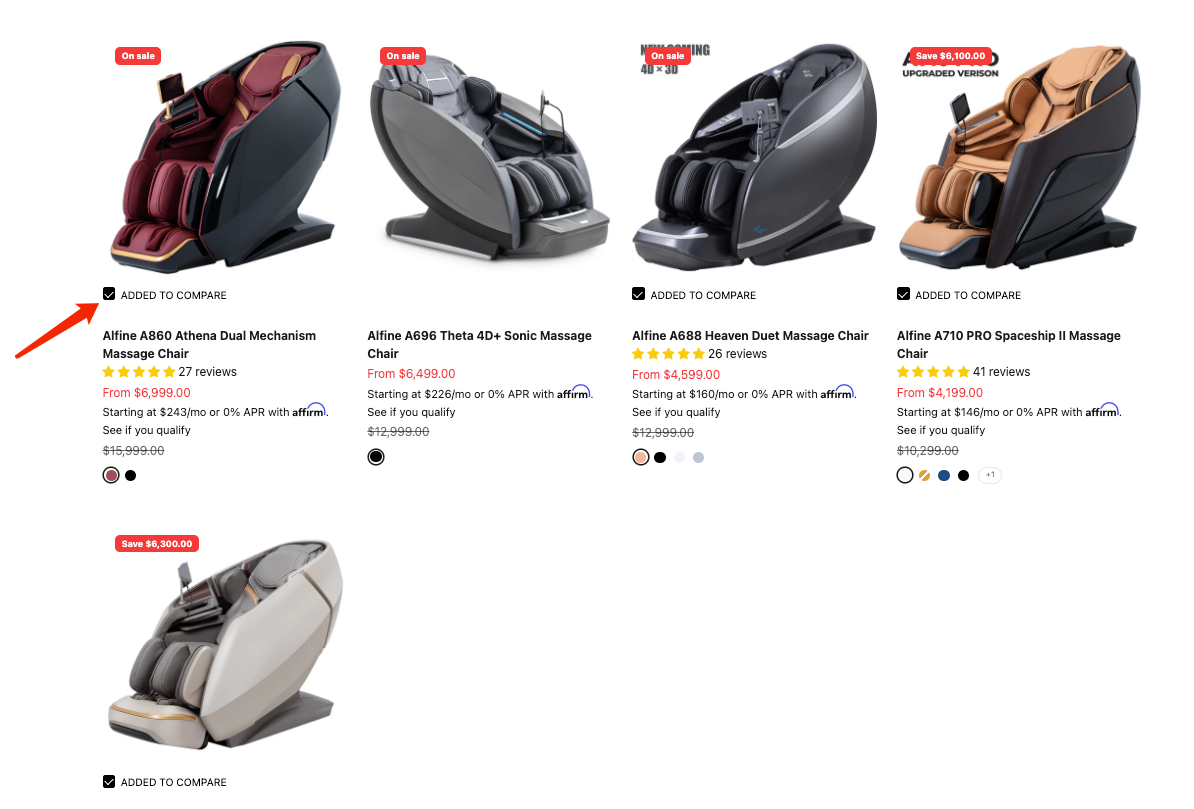Uncheck compare for the beige chair in second row
Screen dimensions: 1194x809
coord(109,782)
